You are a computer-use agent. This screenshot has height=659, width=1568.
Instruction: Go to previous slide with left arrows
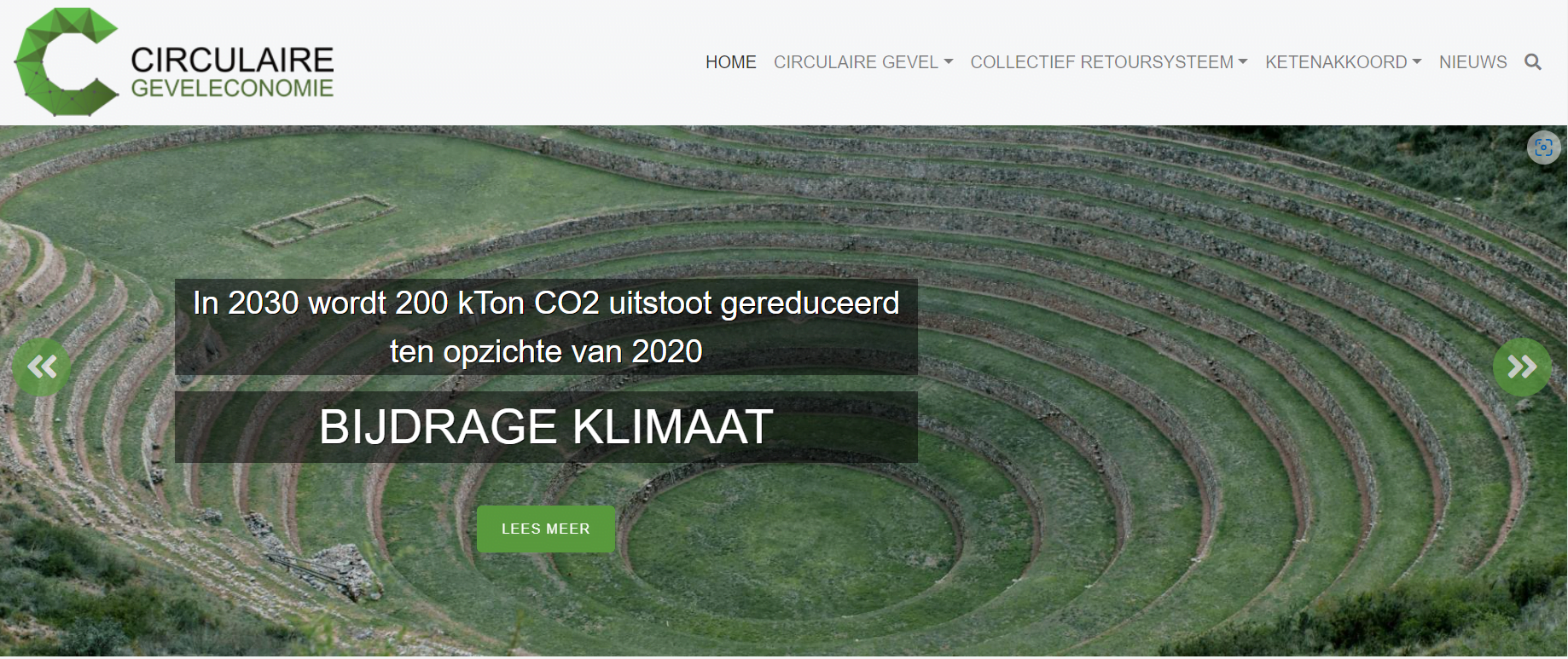pos(42,367)
